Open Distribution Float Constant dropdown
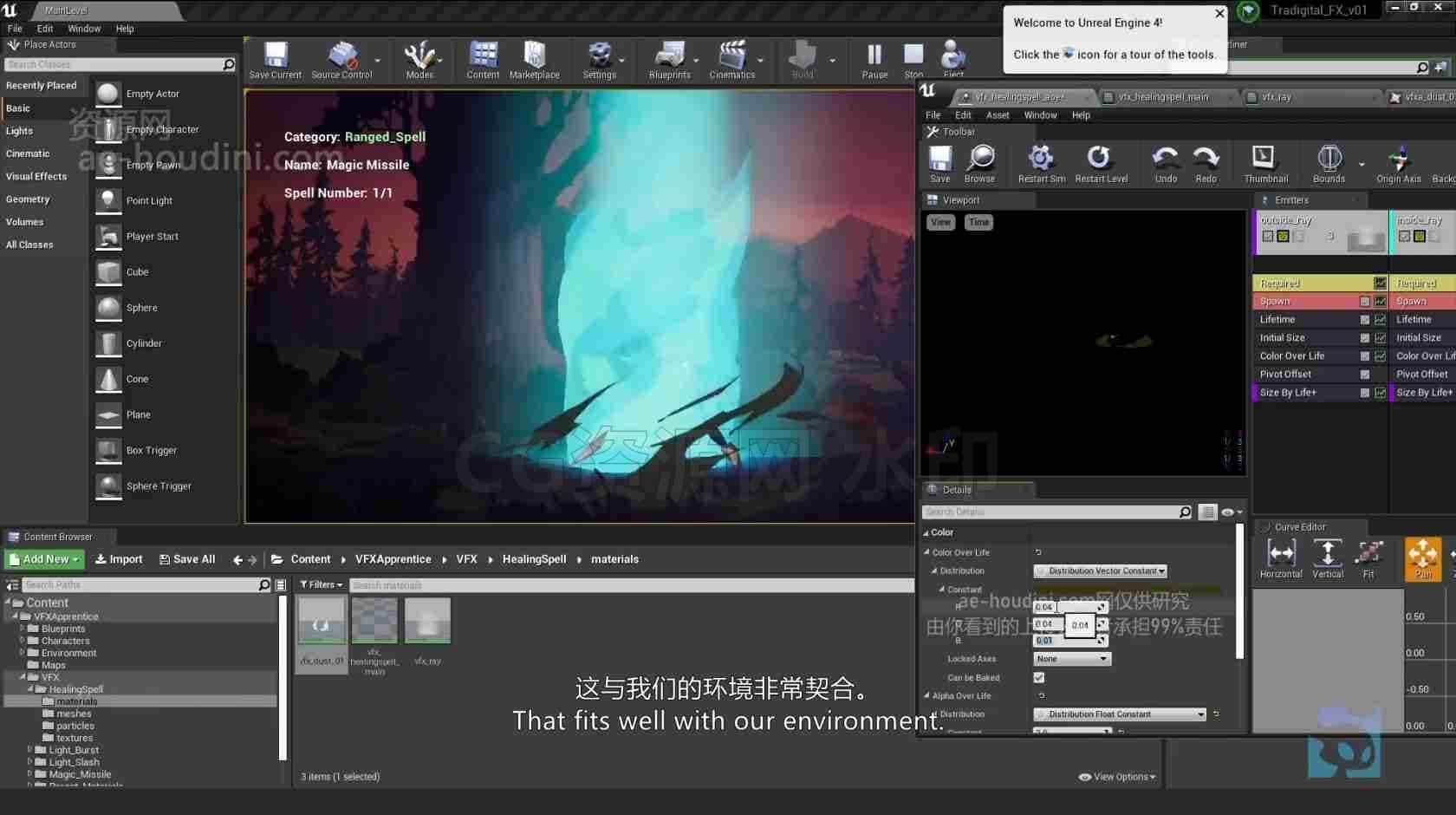The height and width of the screenshot is (815, 1456). [x=1120, y=714]
